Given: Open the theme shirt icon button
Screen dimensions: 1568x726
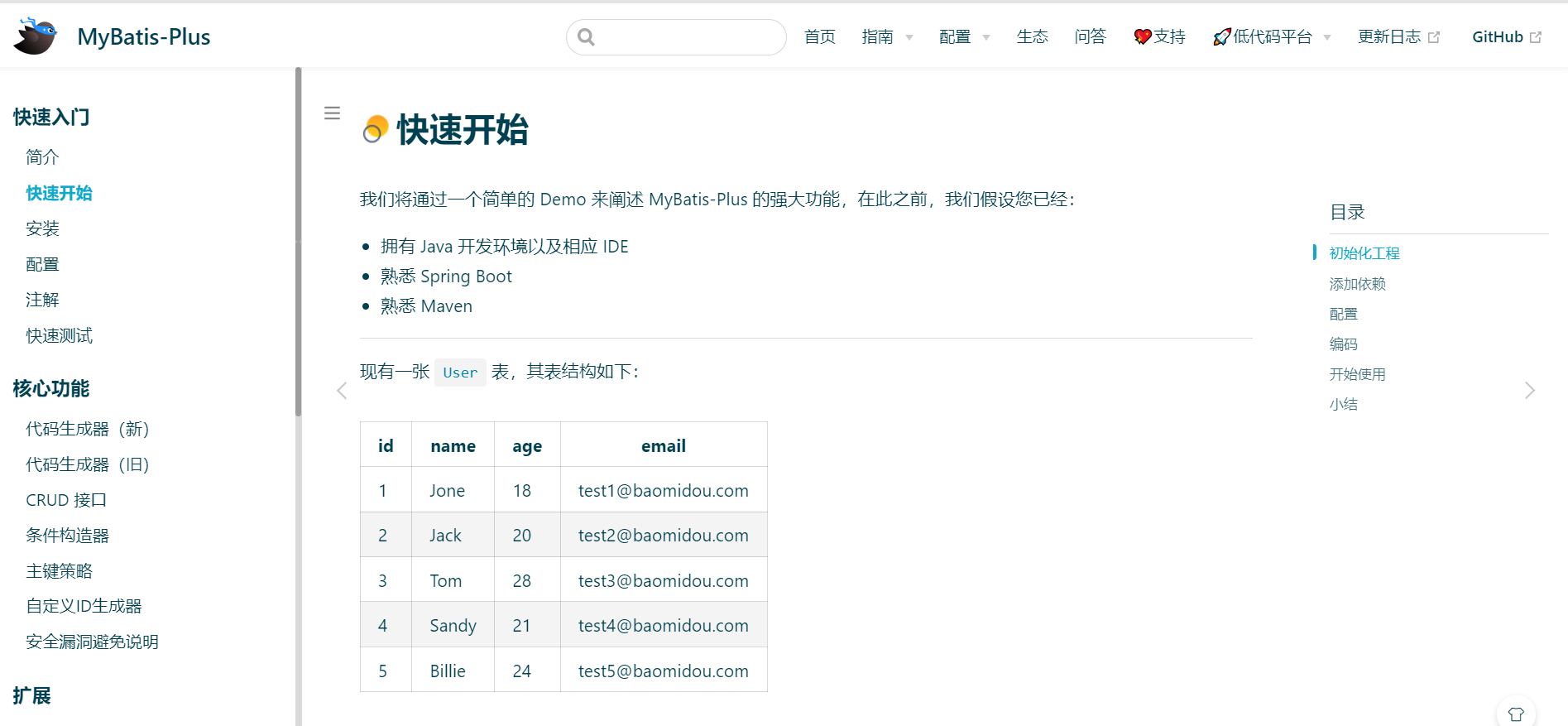Looking at the screenshot, I should pos(1516,714).
